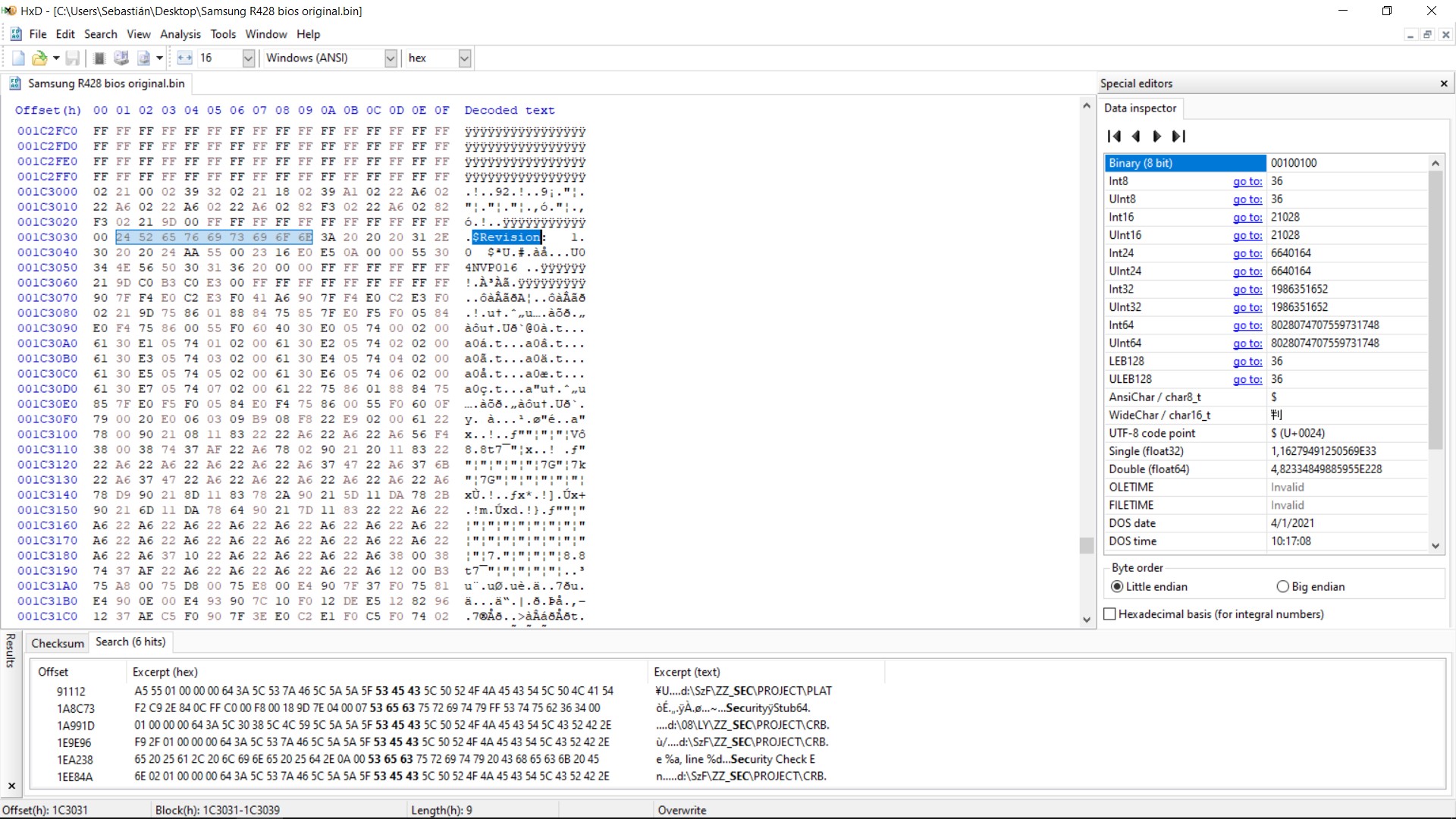The image size is (1456, 819).
Task: Click the Open RAM chip icon
Action: point(99,58)
